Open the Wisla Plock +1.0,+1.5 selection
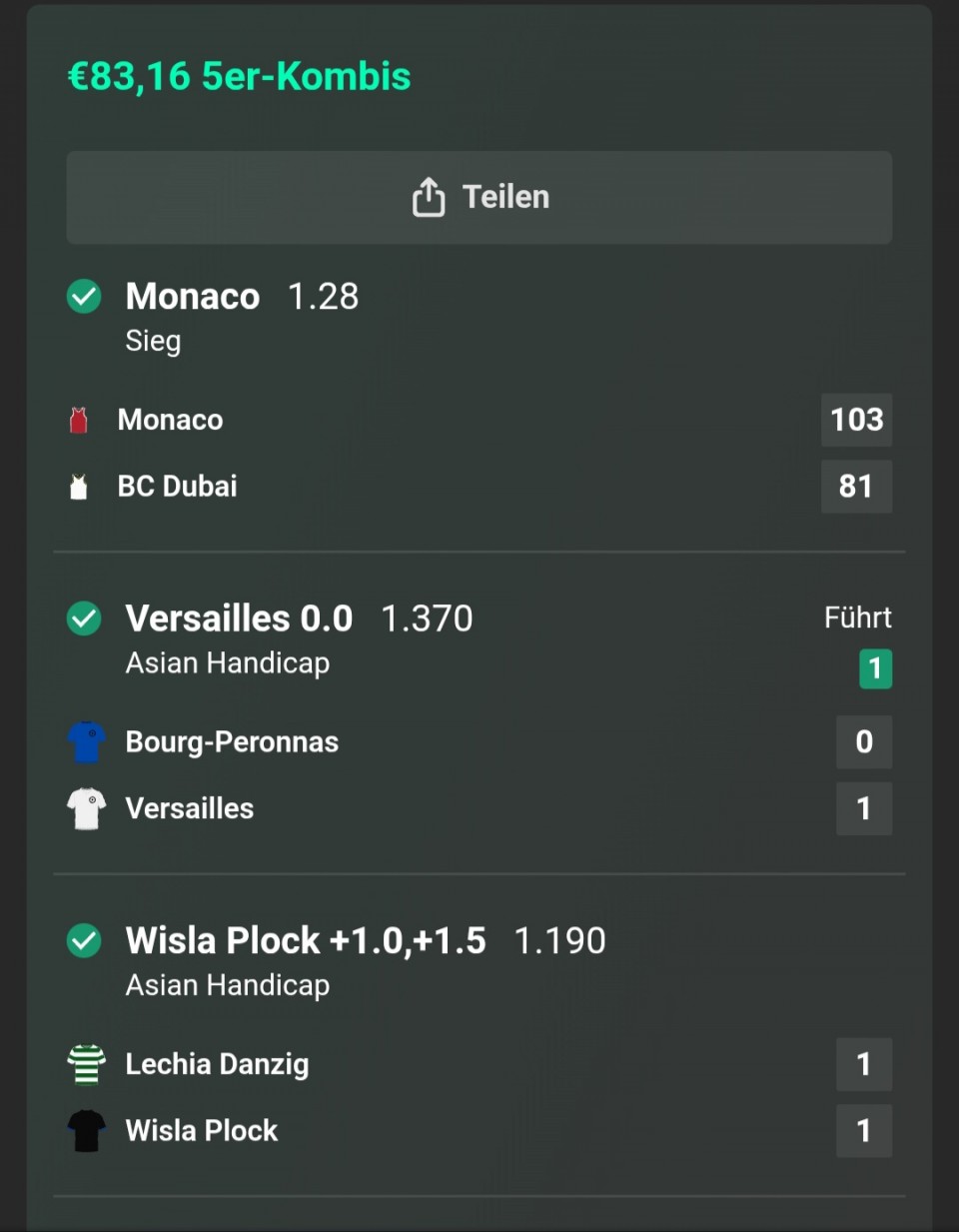Viewport: 959px width, 1232px height. [x=306, y=941]
